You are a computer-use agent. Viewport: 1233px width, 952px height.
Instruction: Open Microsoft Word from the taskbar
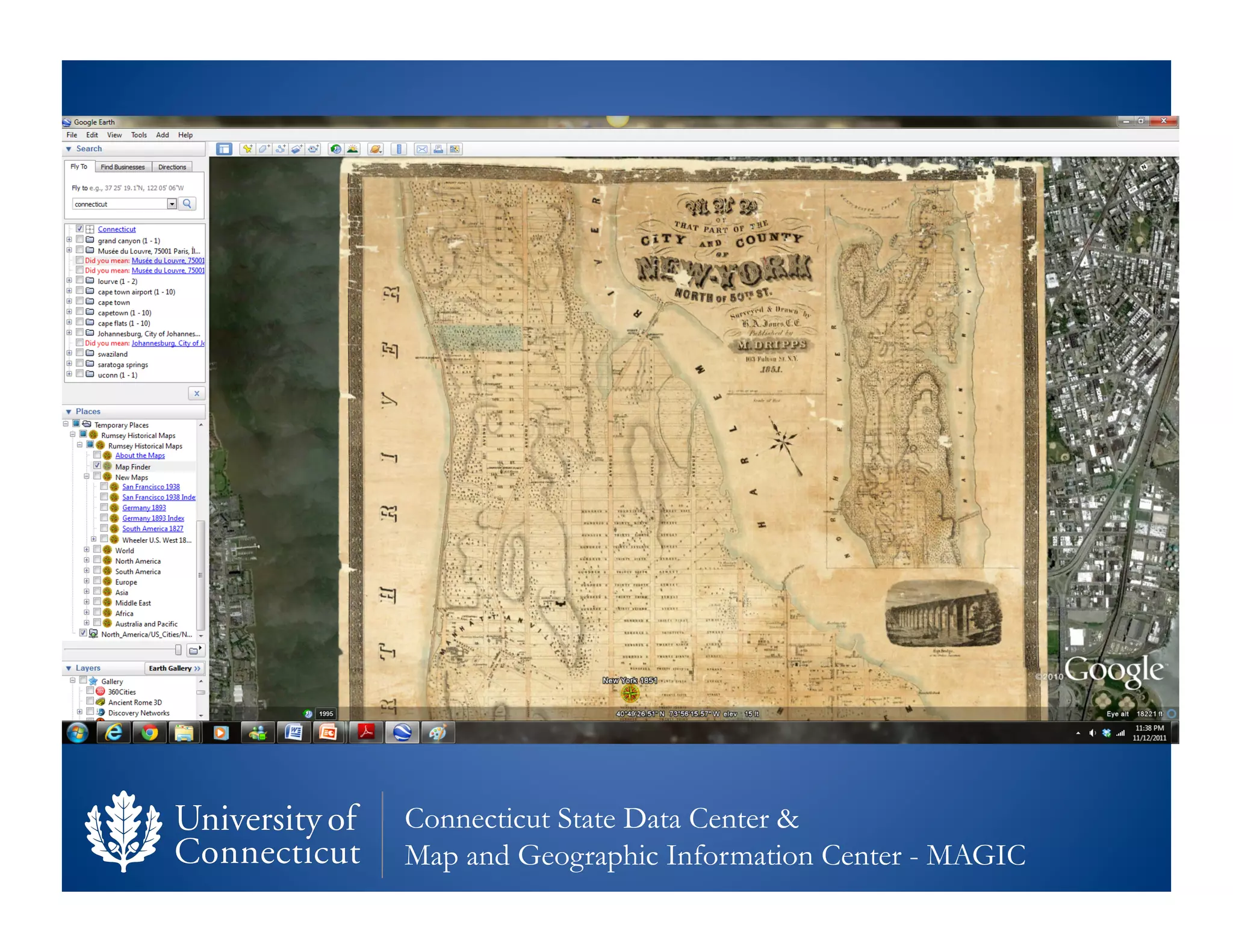coord(293,732)
